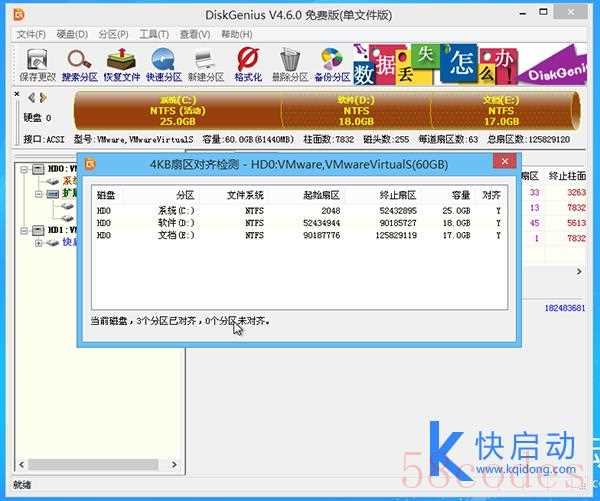Collapse the extended partition tree node

point(39,194)
